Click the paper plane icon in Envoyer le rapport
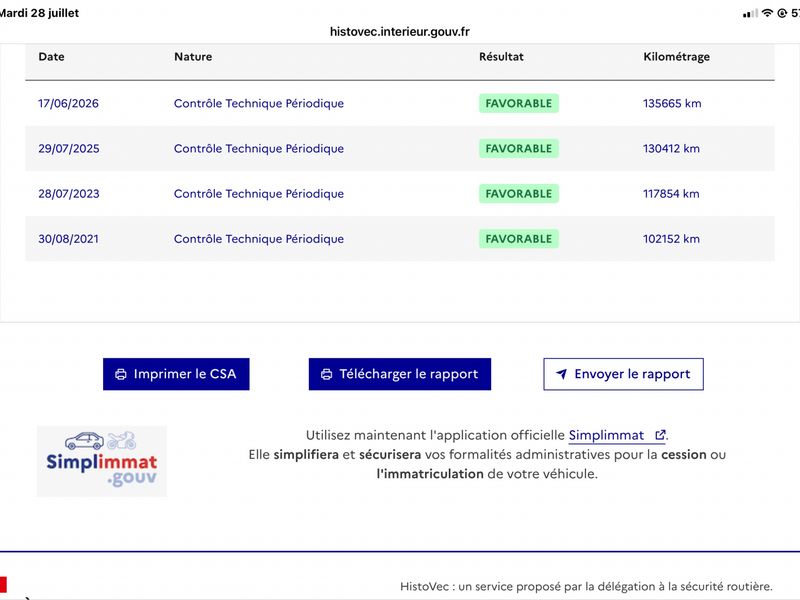This screenshot has width=800, height=600. 561,374
